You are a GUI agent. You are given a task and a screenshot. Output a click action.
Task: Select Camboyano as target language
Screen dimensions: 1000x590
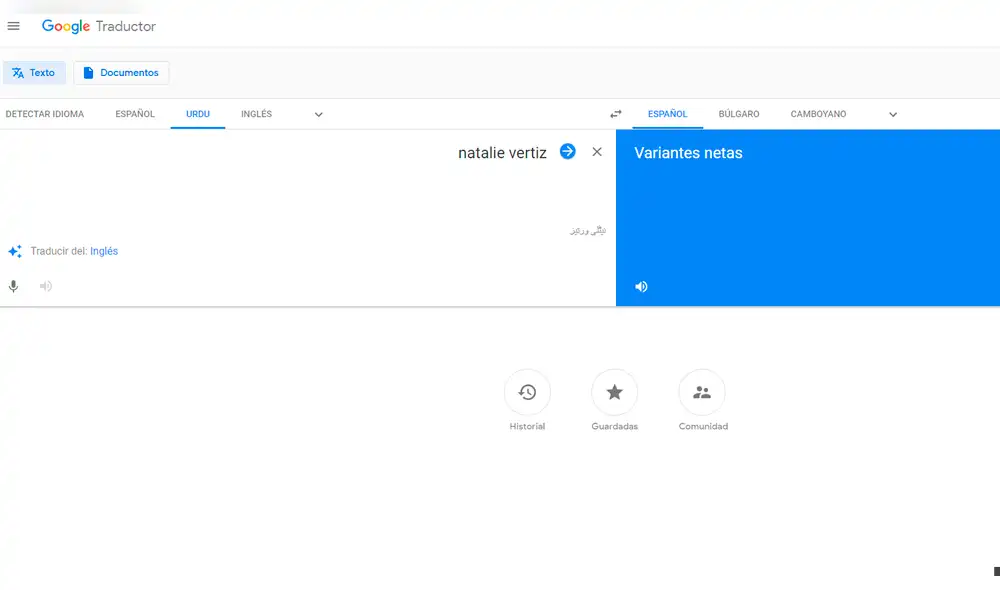[818, 114]
